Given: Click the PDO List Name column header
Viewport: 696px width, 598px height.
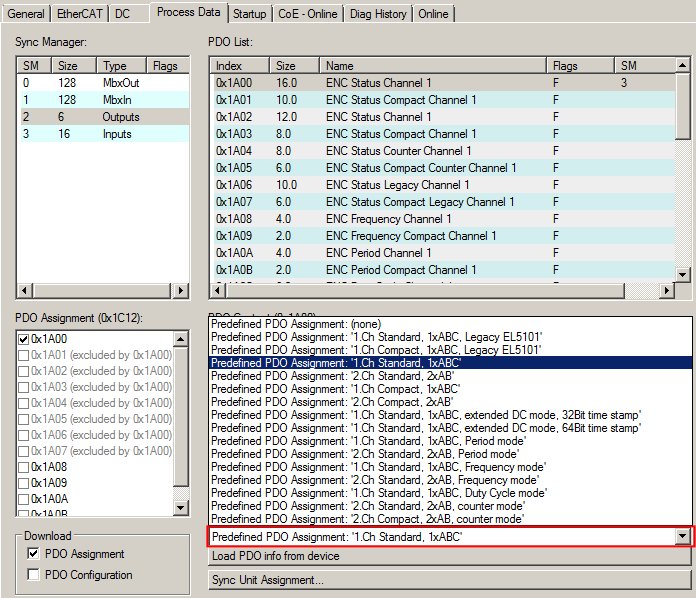Looking at the screenshot, I should click(433, 66).
